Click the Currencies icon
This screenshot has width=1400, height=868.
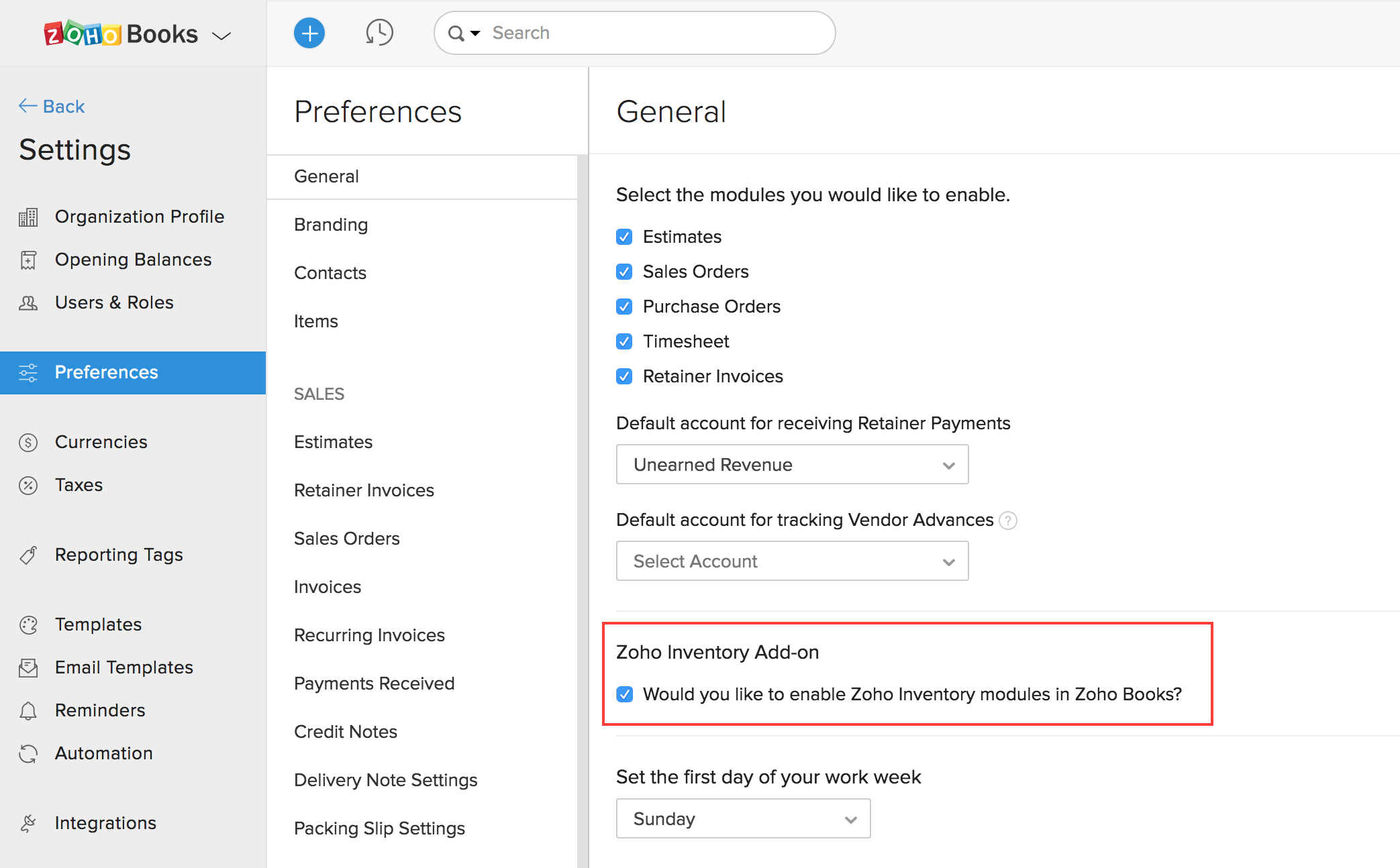(x=28, y=441)
